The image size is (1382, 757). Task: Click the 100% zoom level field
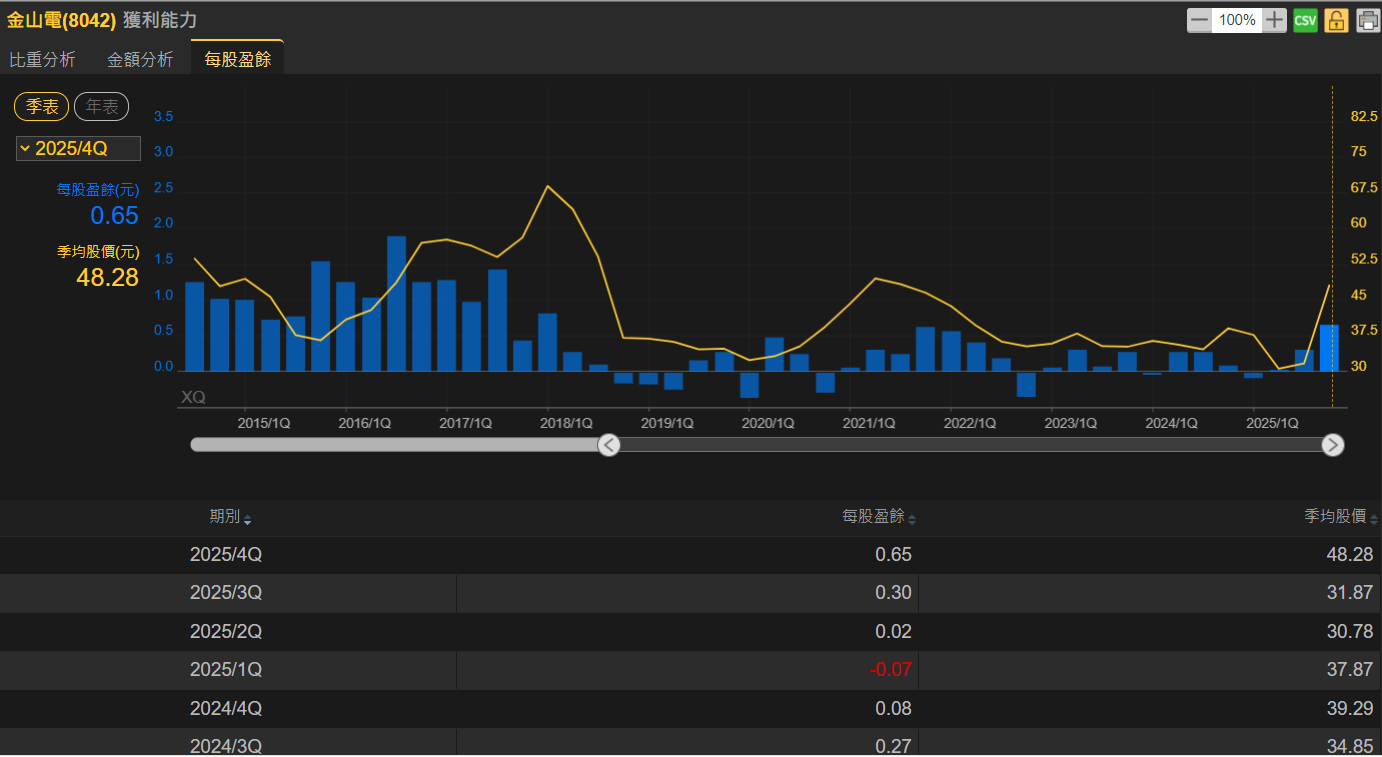(x=1237, y=20)
